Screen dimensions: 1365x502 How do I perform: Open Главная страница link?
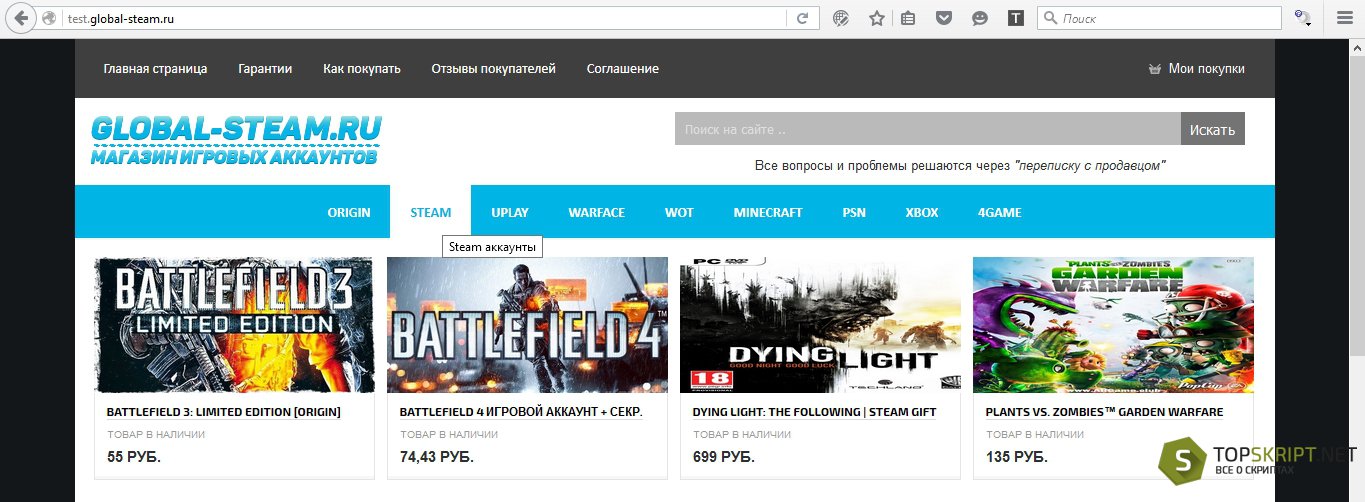coord(155,69)
